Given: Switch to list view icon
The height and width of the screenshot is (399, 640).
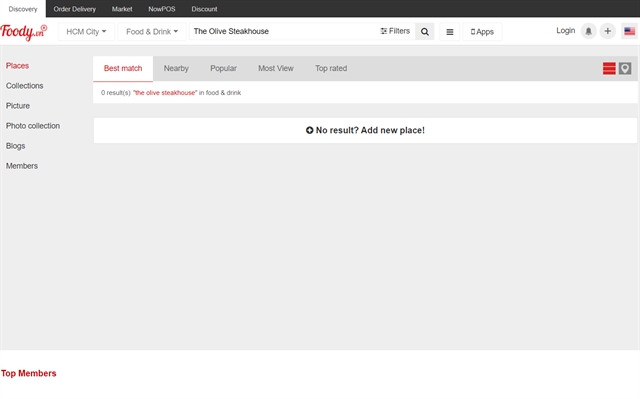Looking at the screenshot, I should coord(609,68).
